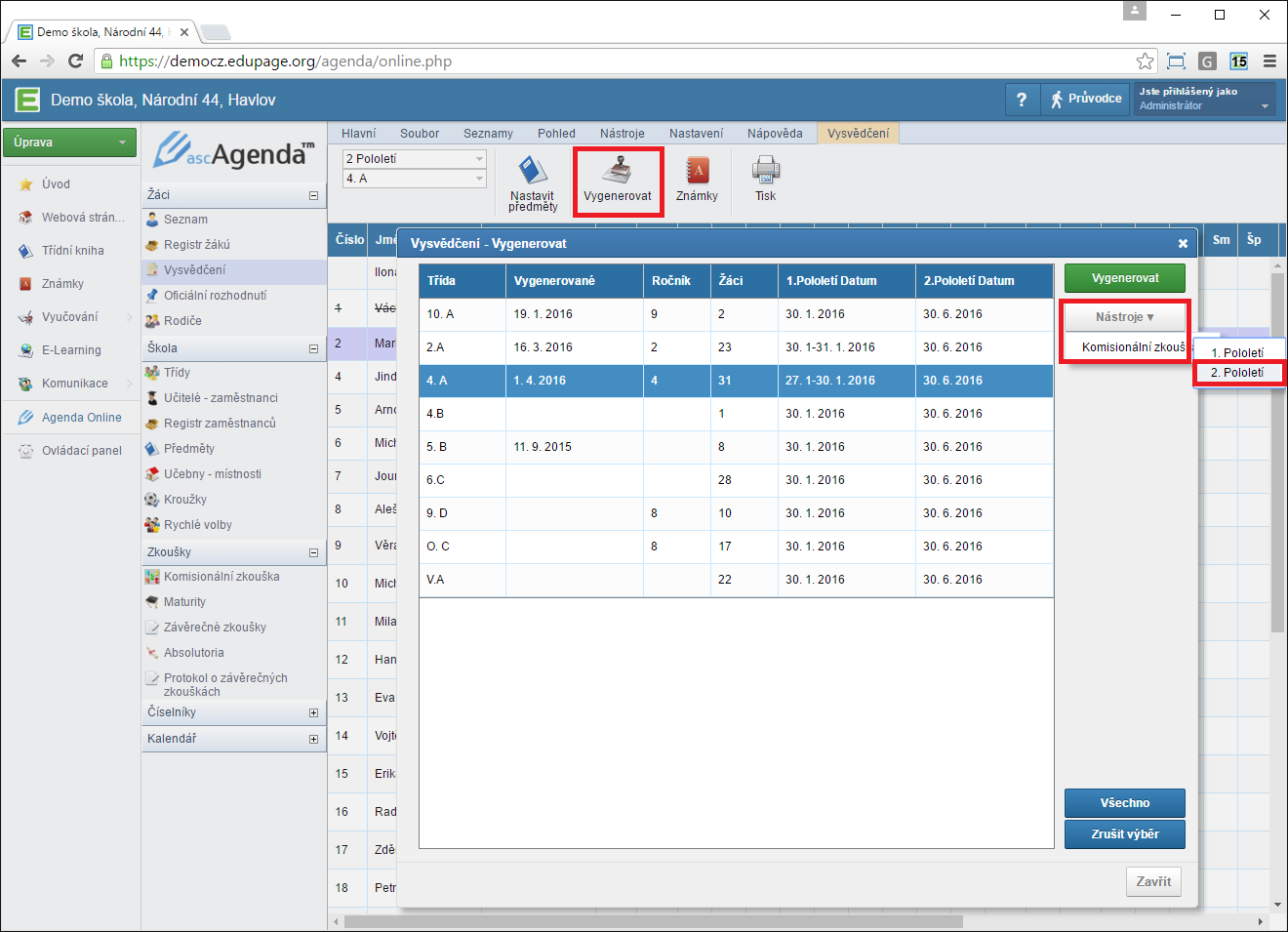Click the Průvodce running man icon
This screenshot has width=1288, height=932.
pyautogui.click(x=1057, y=99)
